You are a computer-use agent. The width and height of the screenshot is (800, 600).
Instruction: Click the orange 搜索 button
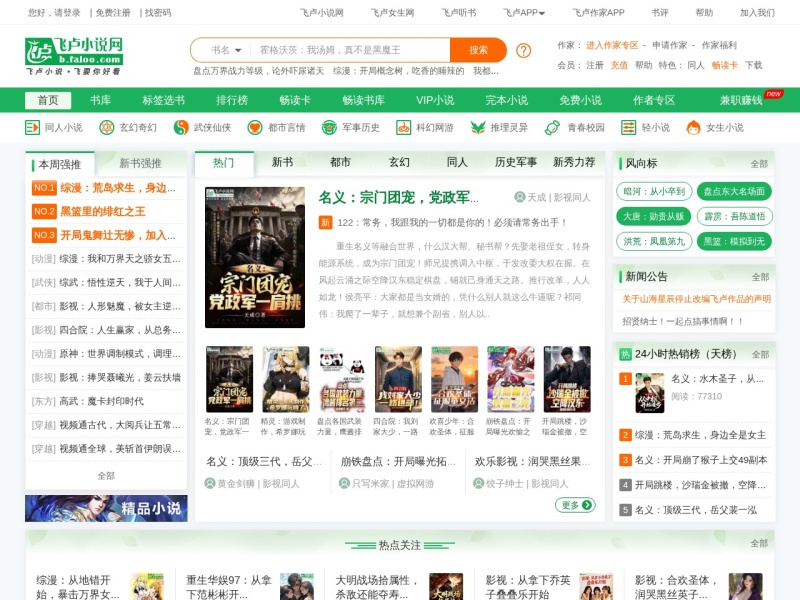pos(479,50)
